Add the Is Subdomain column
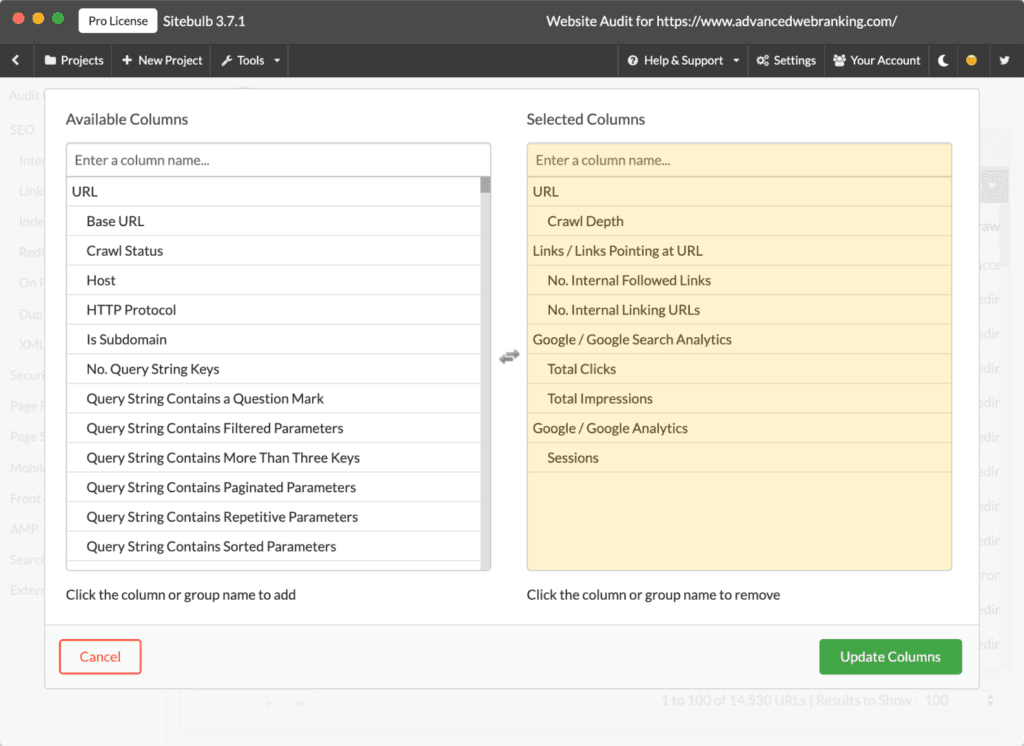 tap(273, 339)
